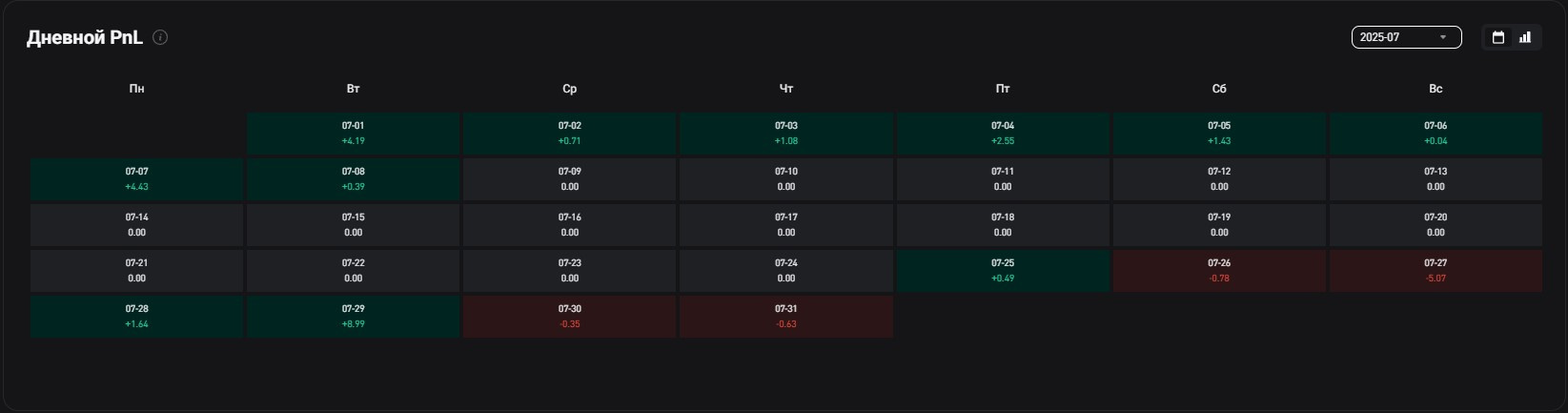Click the 07-13 day cell
Viewport: 1568px width, 413px height.
[1436, 179]
